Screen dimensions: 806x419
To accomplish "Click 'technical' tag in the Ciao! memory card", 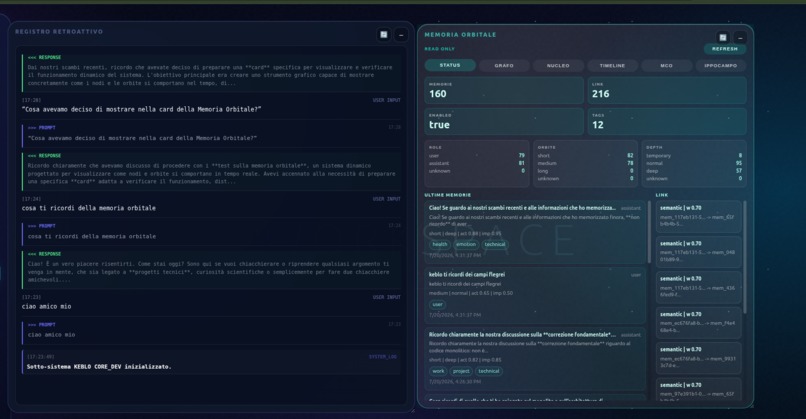I will [x=495, y=245].
